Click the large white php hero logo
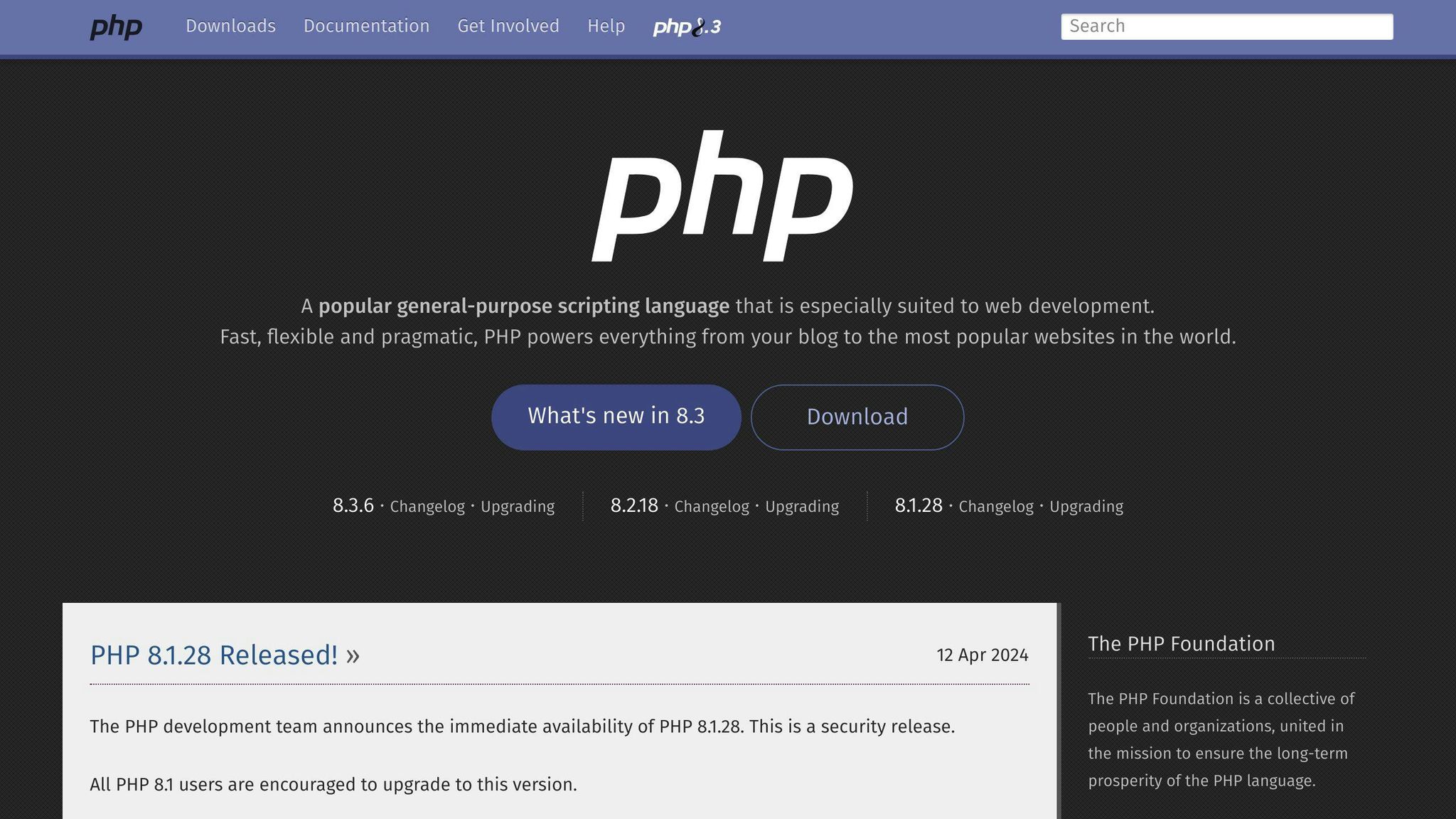 pos(722,196)
